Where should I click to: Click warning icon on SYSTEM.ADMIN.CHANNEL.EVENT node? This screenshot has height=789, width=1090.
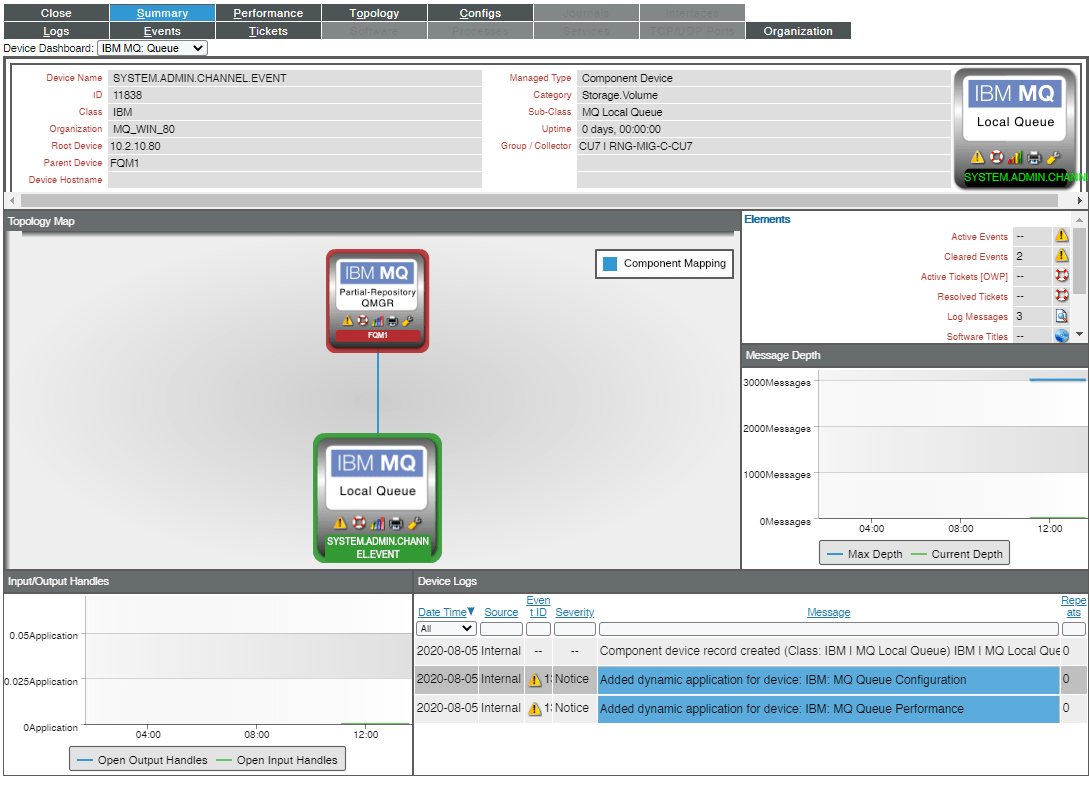pos(340,523)
